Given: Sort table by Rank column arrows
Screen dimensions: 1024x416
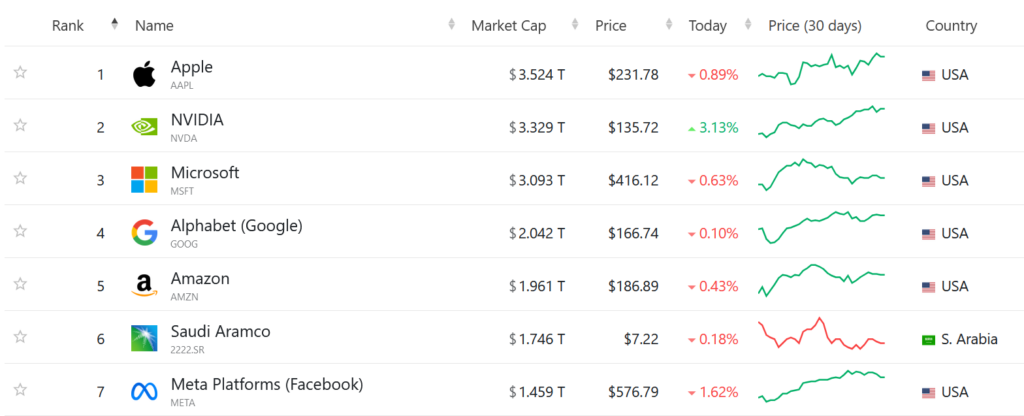Looking at the screenshot, I should tap(115, 24).
